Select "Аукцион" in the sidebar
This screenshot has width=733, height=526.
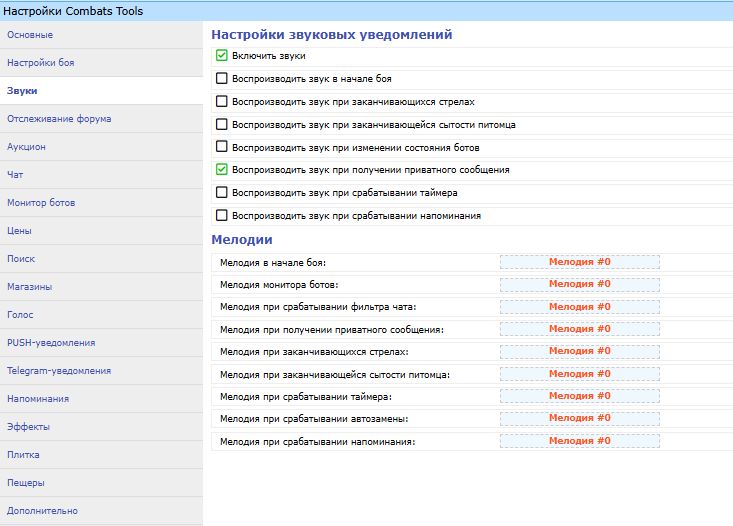click(x=26, y=147)
